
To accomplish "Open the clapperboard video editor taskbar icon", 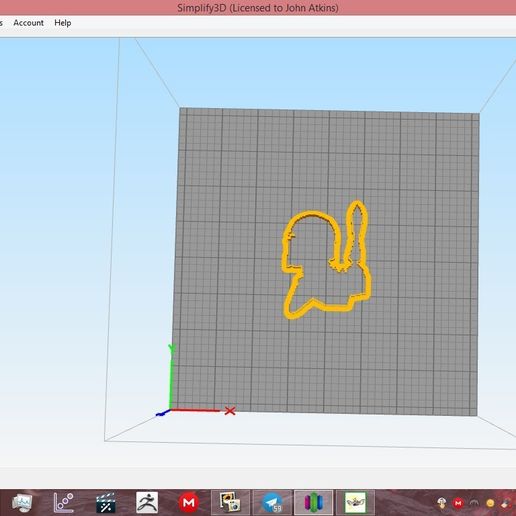I will [106, 502].
